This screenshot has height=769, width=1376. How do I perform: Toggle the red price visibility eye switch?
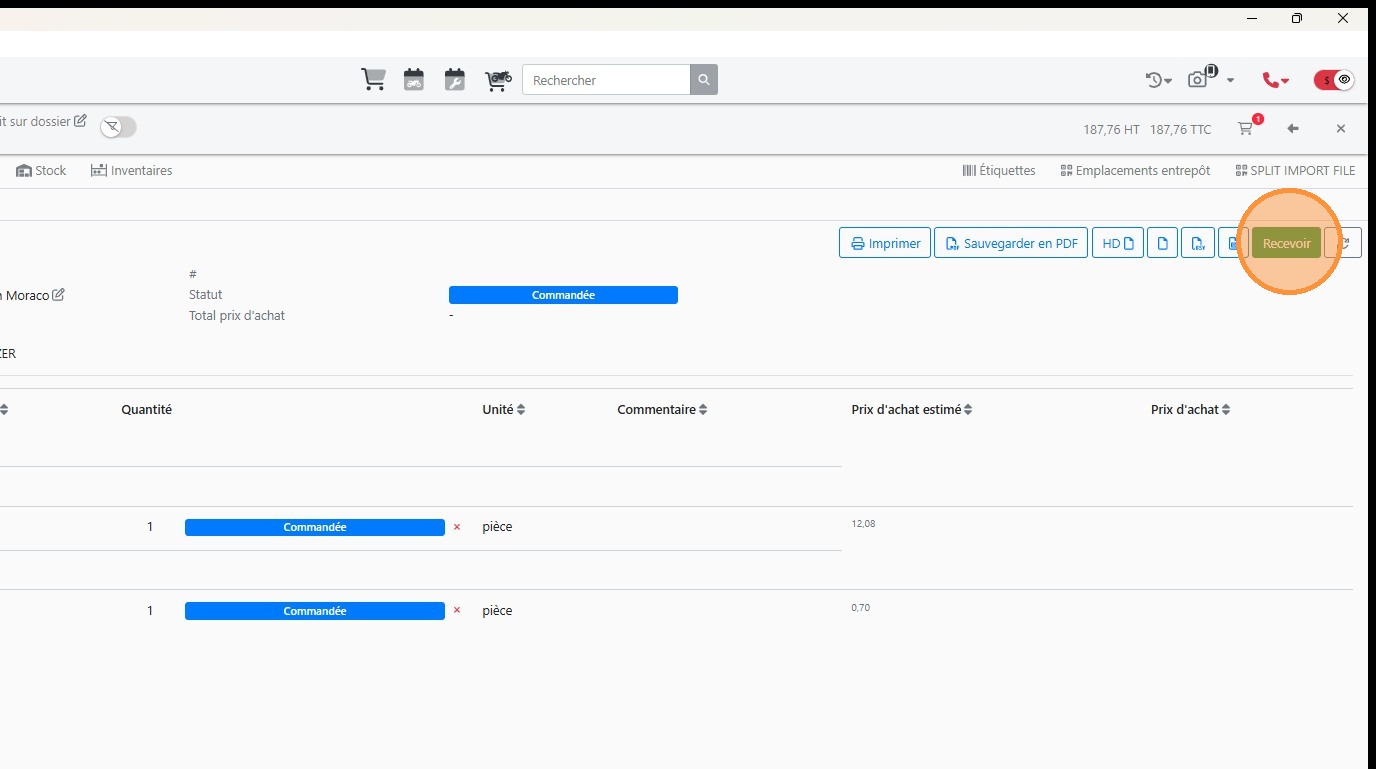point(1334,80)
